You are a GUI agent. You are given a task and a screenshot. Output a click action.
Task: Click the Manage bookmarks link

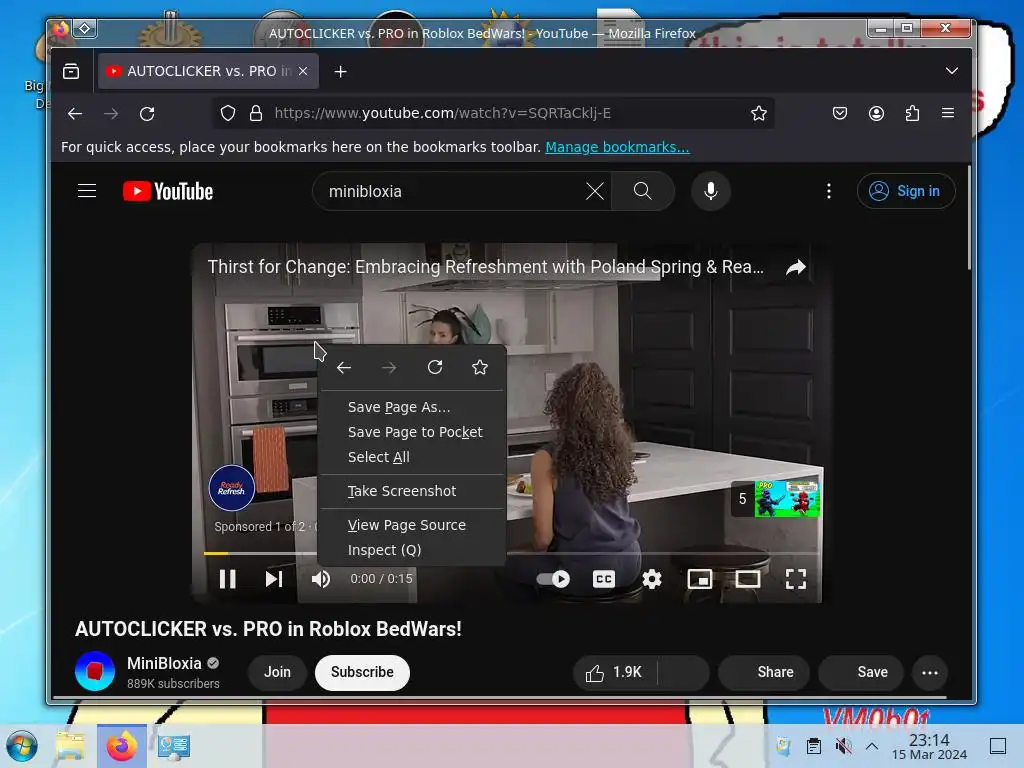pyautogui.click(x=617, y=147)
